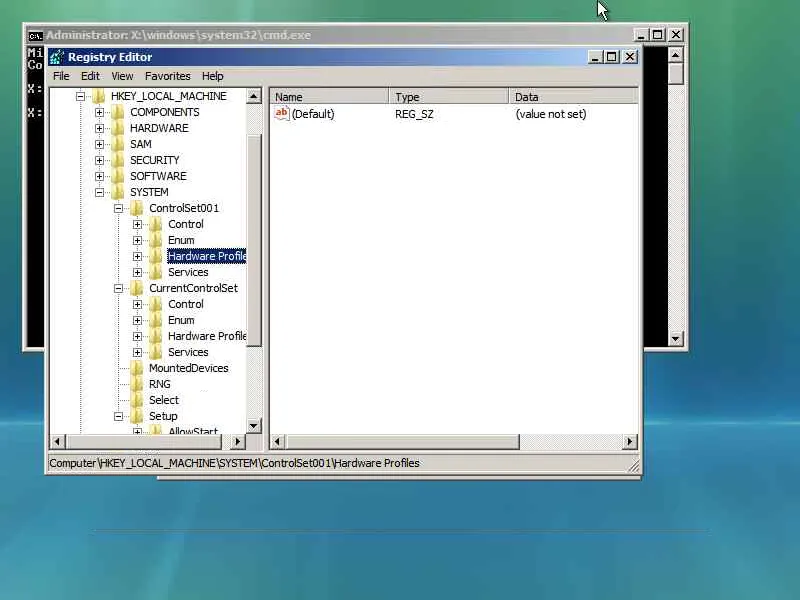Click the HARDWARE folder icon
800x600 pixels.
118,128
